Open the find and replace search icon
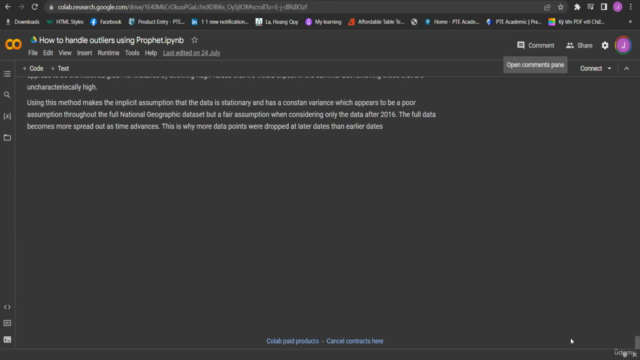This screenshot has width=640, height=360. (7, 95)
